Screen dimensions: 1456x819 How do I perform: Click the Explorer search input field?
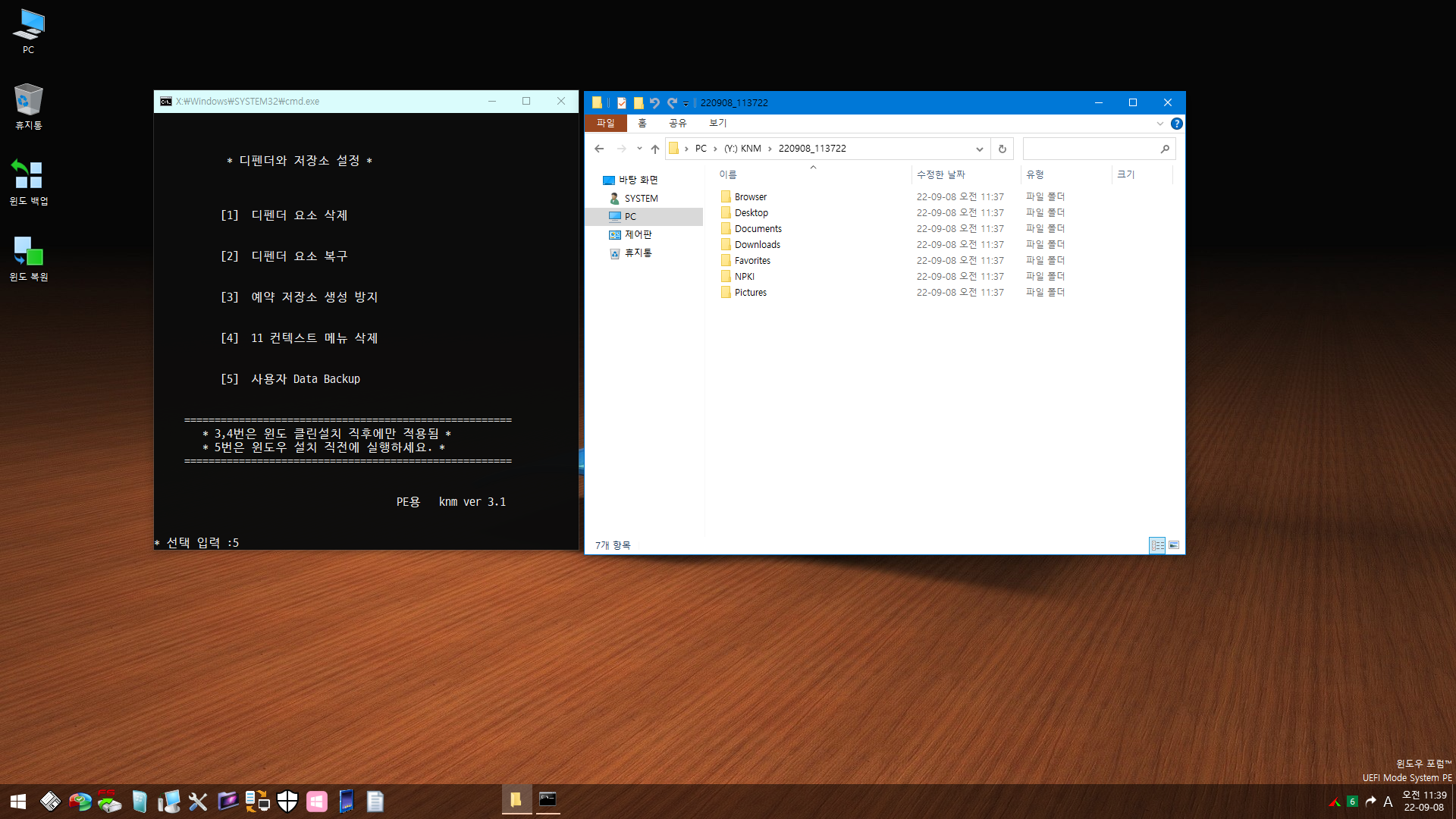1090,149
